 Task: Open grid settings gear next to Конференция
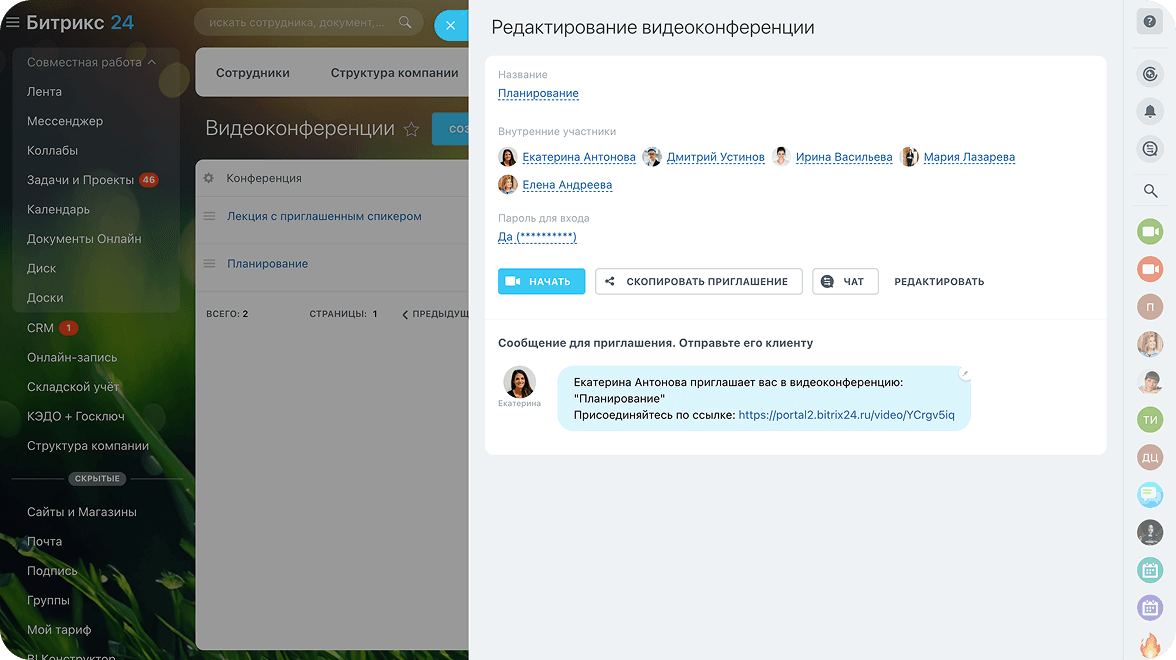209,178
